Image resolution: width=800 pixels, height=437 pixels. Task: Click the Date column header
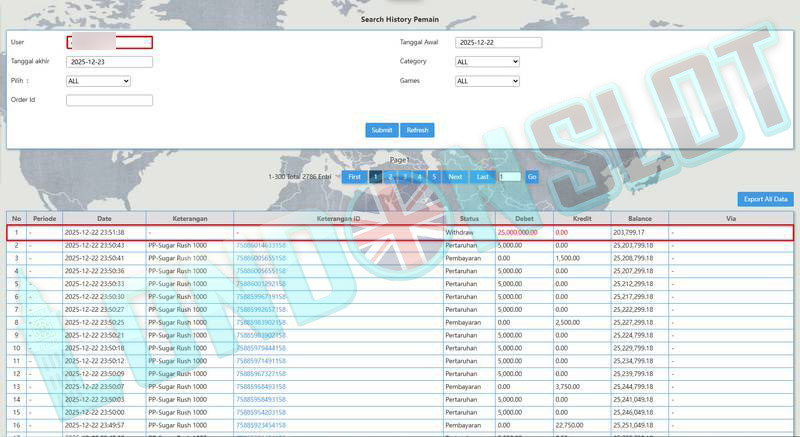click(104, 218)
